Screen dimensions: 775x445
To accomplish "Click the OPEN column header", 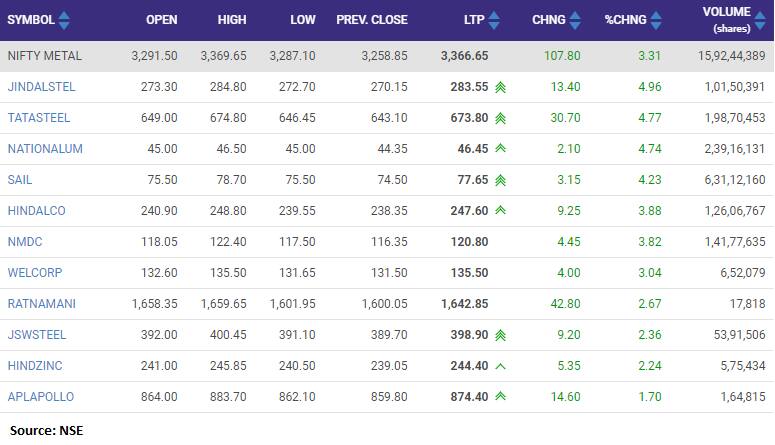I will (162, 20).
